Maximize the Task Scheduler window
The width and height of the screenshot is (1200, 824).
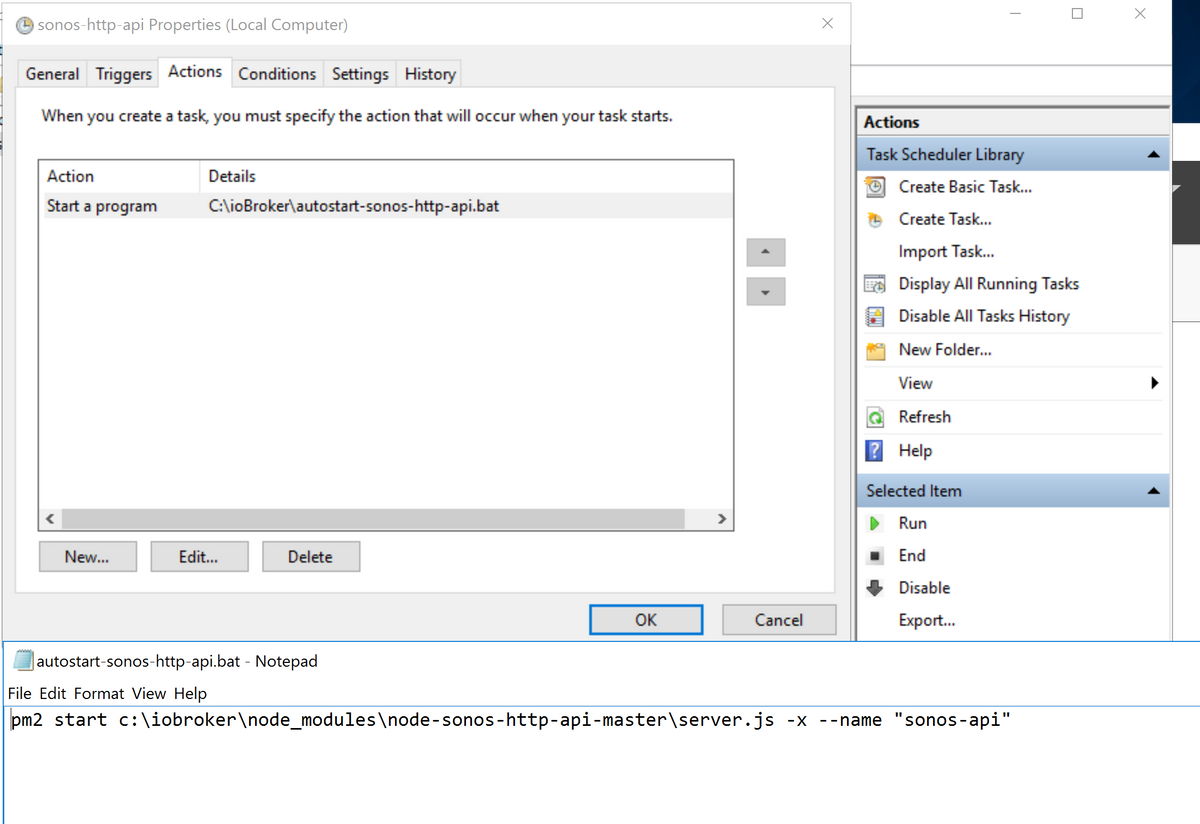tap(1077, 14)
